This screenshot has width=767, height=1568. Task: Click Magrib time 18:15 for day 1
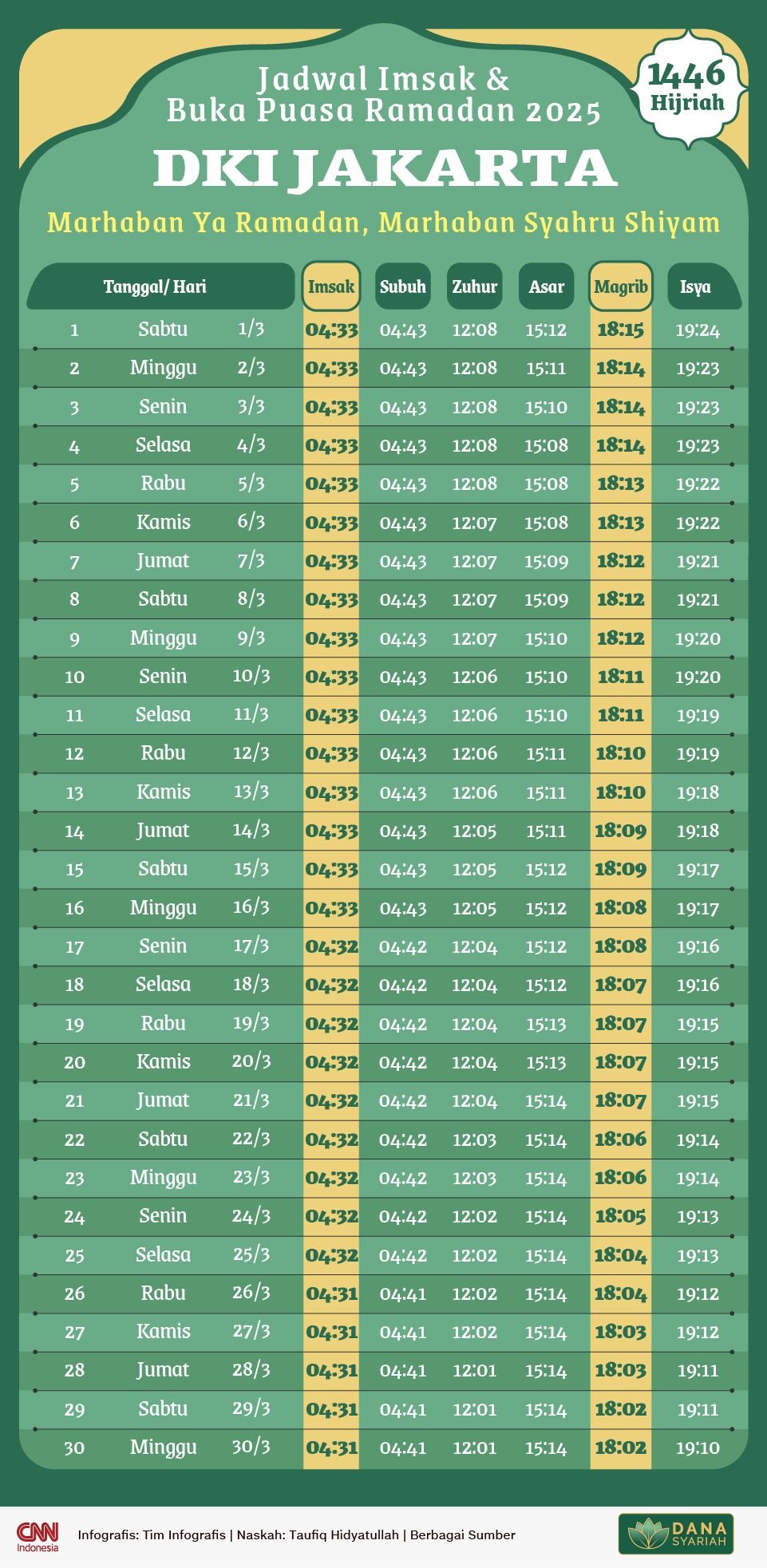tap(620, 330)
